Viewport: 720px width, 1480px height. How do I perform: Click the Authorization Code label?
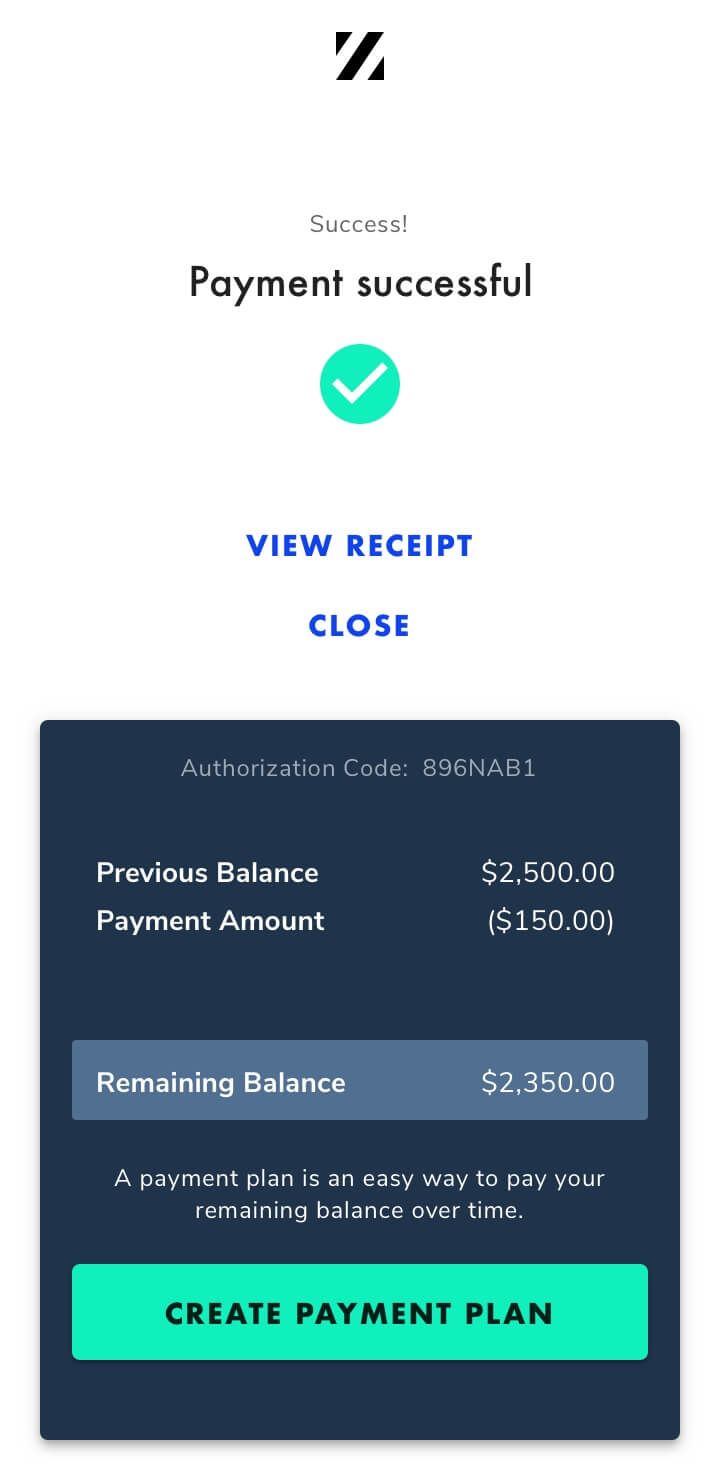pyautogui.click(x=295, y=768)
